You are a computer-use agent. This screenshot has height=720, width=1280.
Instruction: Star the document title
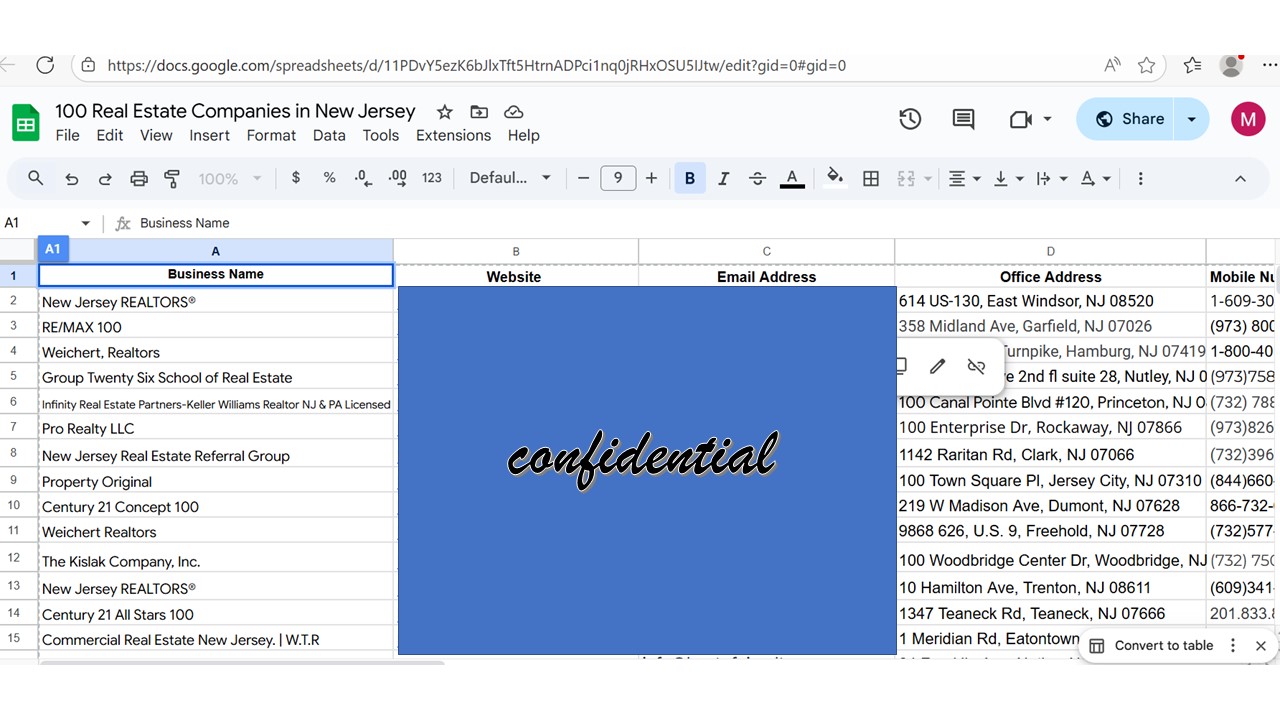pos(445,112)
